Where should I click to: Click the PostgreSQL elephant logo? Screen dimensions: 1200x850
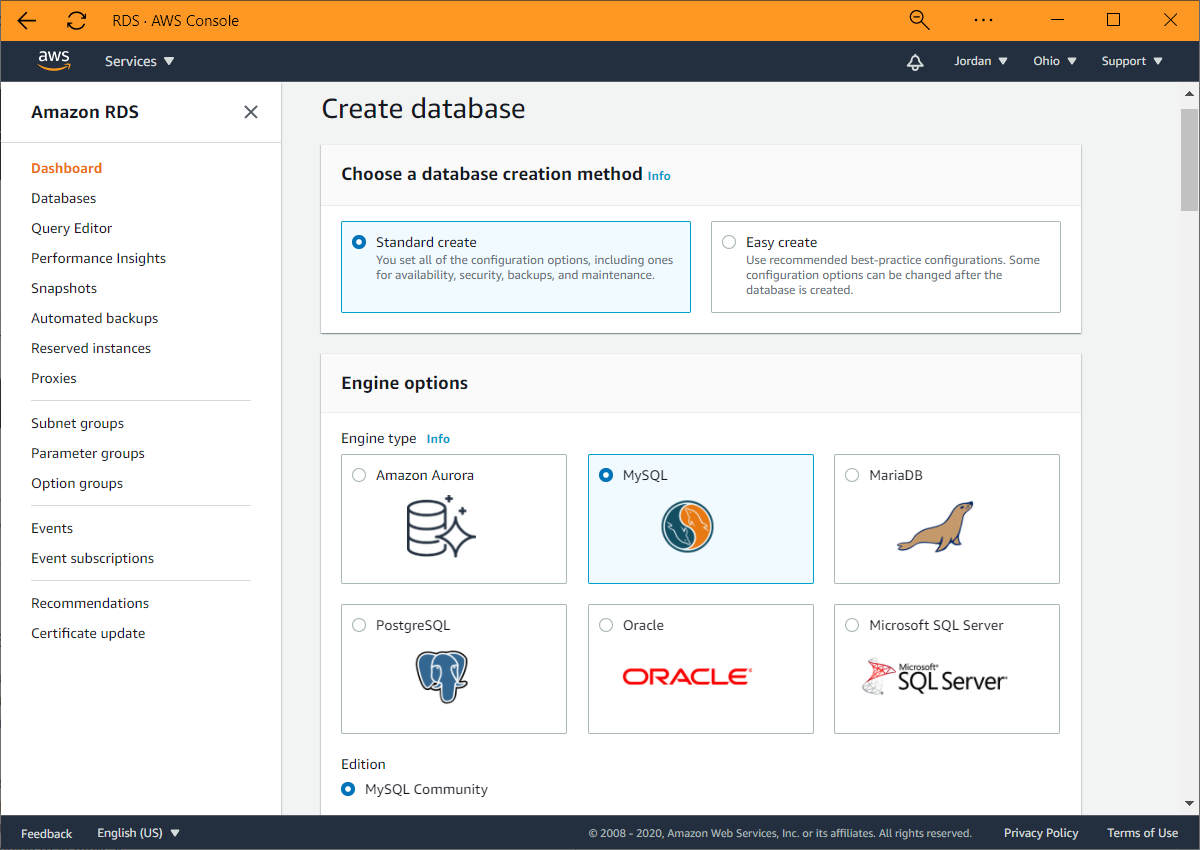(x=442, y=676)
